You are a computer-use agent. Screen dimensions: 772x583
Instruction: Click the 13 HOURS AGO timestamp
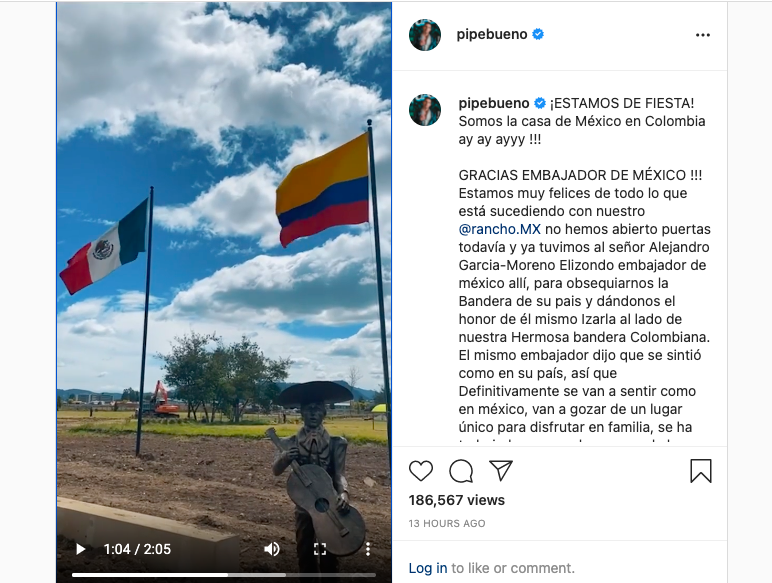coord(447,523)
